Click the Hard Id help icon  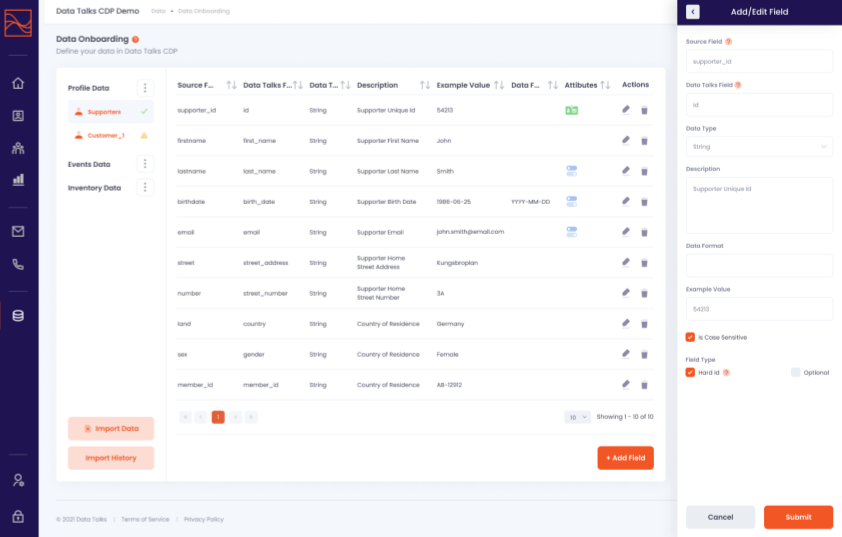[x=726, y=373]
